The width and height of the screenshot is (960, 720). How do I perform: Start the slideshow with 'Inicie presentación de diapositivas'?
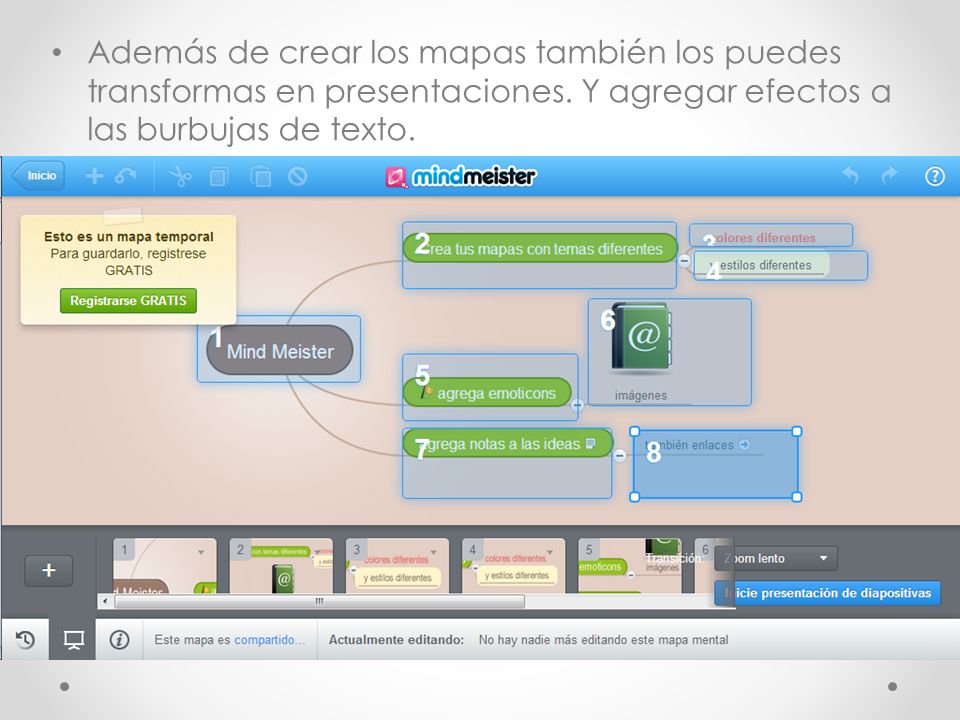pos(827,593)
